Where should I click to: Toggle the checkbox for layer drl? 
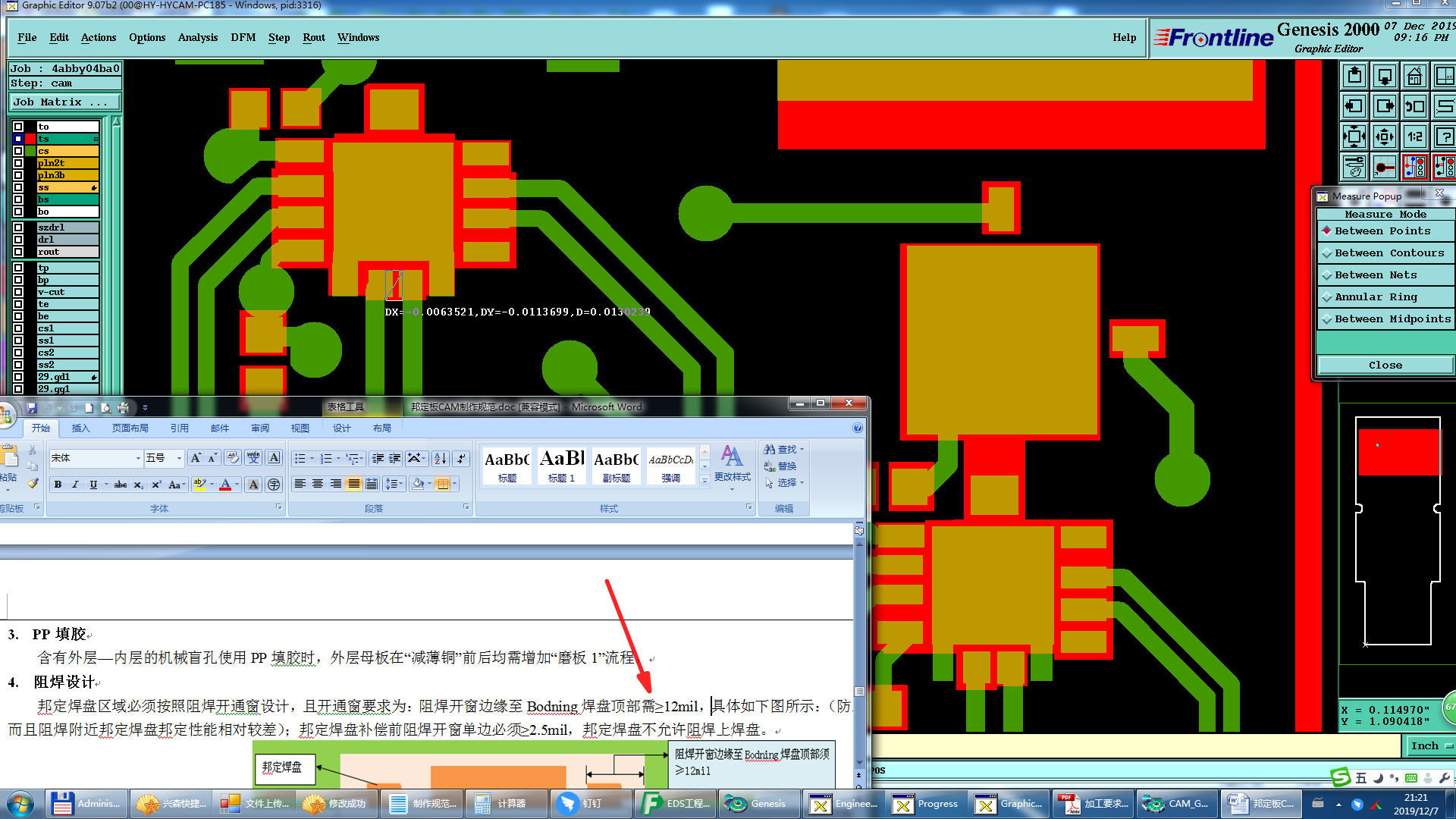[18, 240]
